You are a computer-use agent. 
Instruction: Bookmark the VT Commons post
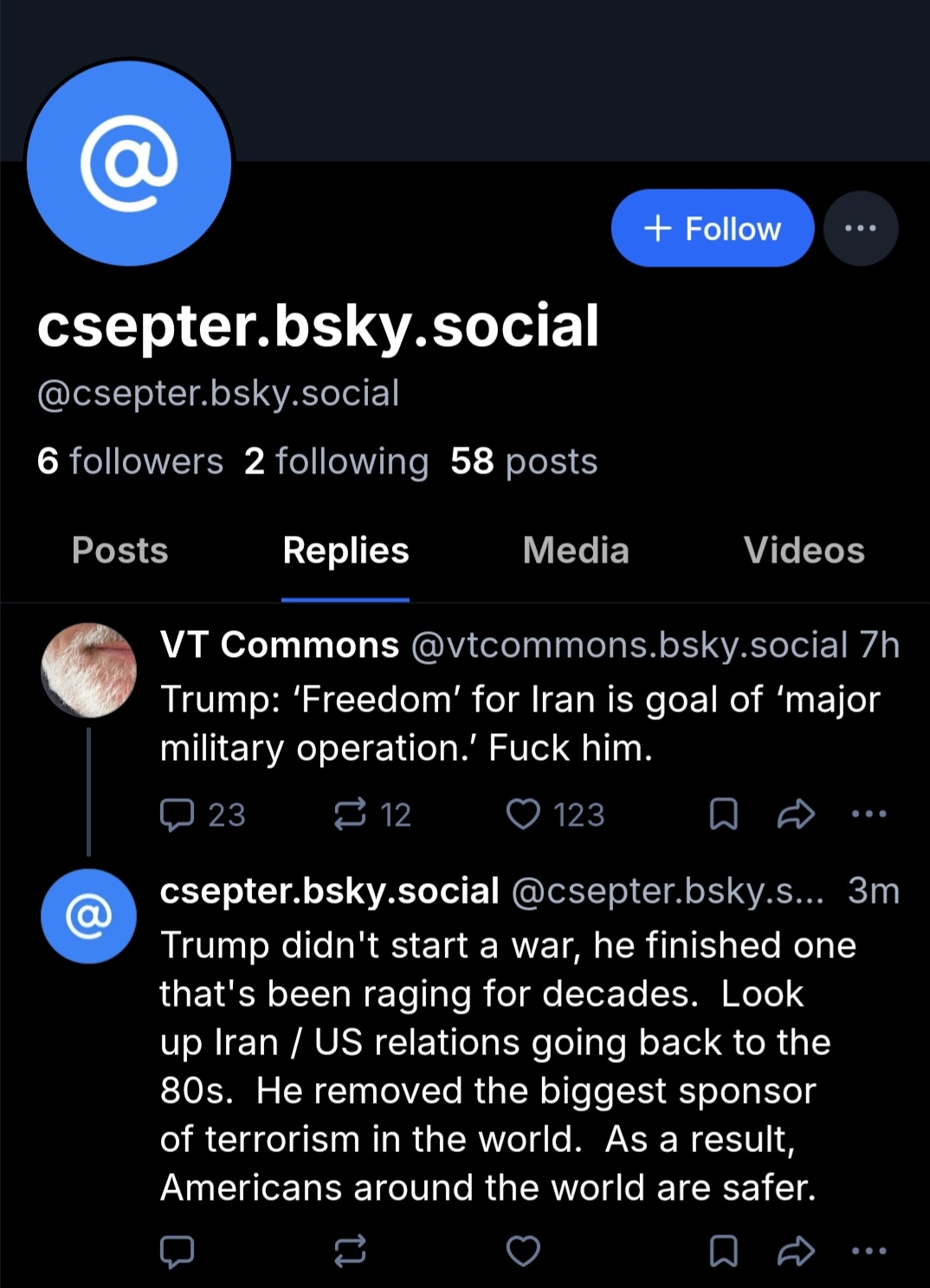point(723,815)
